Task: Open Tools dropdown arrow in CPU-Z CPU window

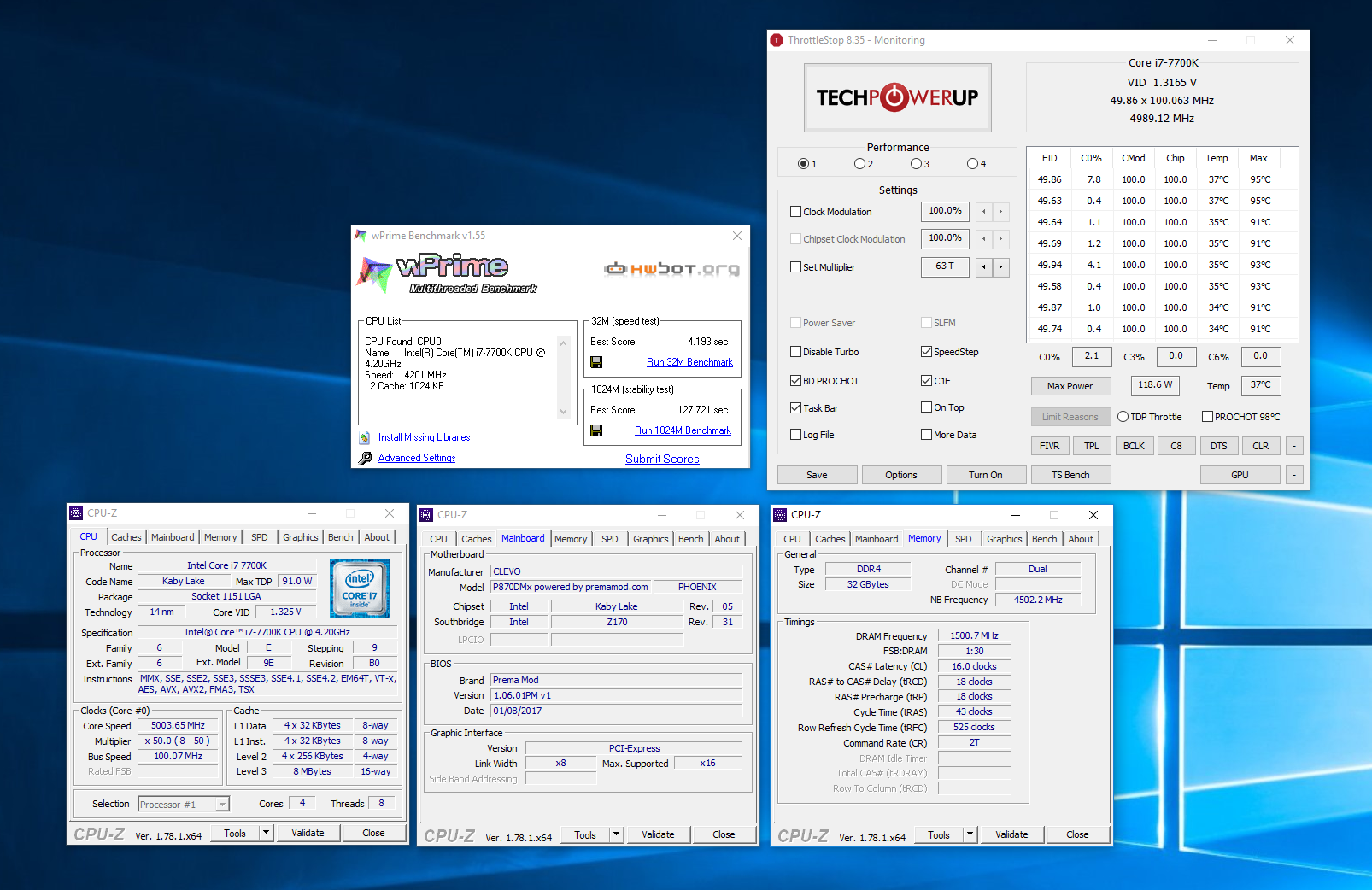Action: (267, 833)
